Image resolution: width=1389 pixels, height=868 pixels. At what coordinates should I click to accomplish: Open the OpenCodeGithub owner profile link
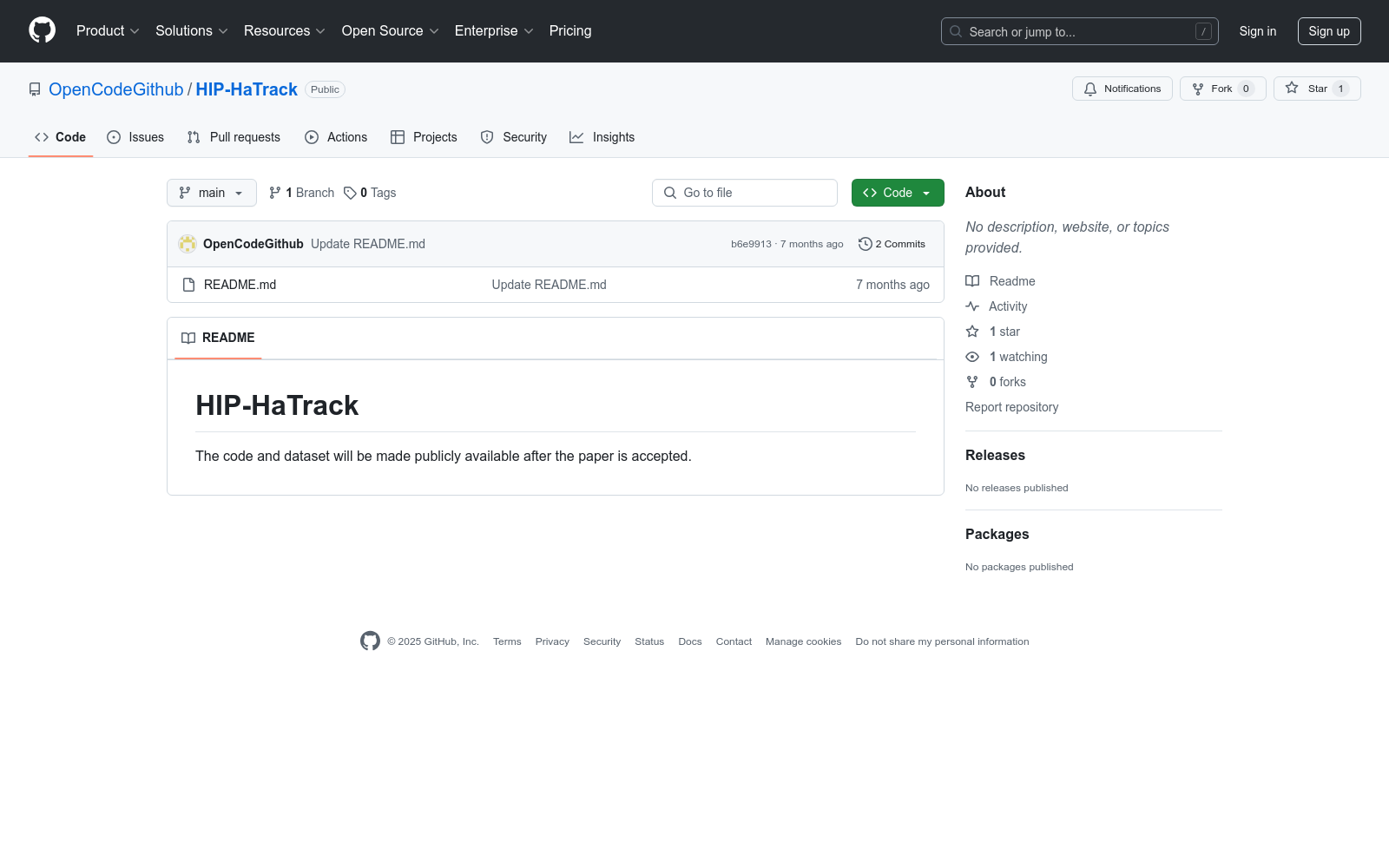pyautogui.click(x=116, y=89)
